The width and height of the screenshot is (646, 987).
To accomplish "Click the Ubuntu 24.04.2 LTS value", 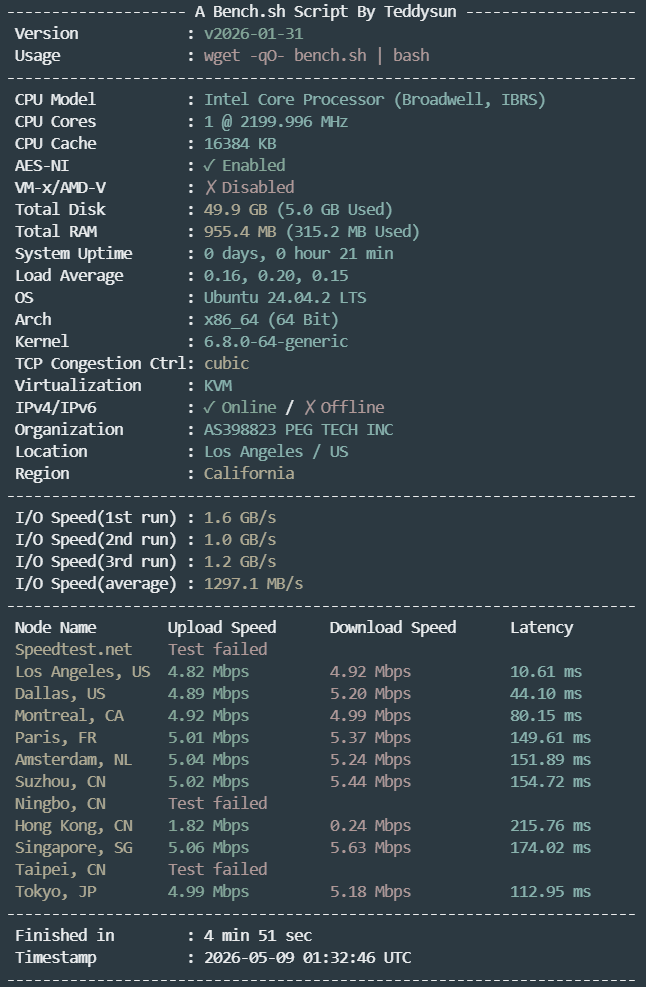I will [285, 298].
